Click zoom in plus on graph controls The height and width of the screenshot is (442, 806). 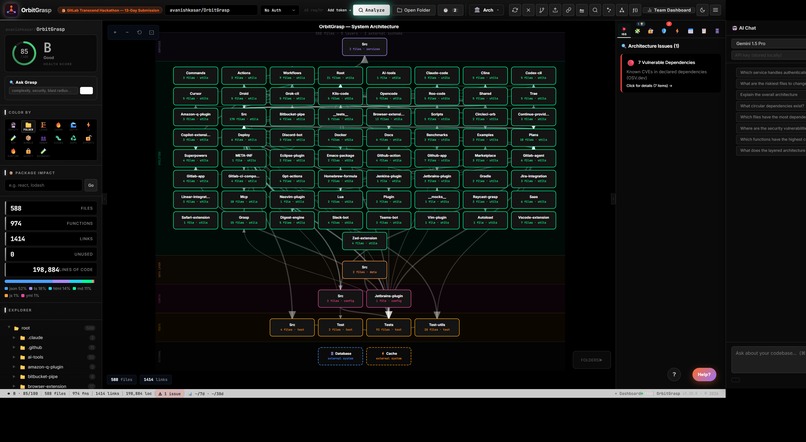click(115, 32)
